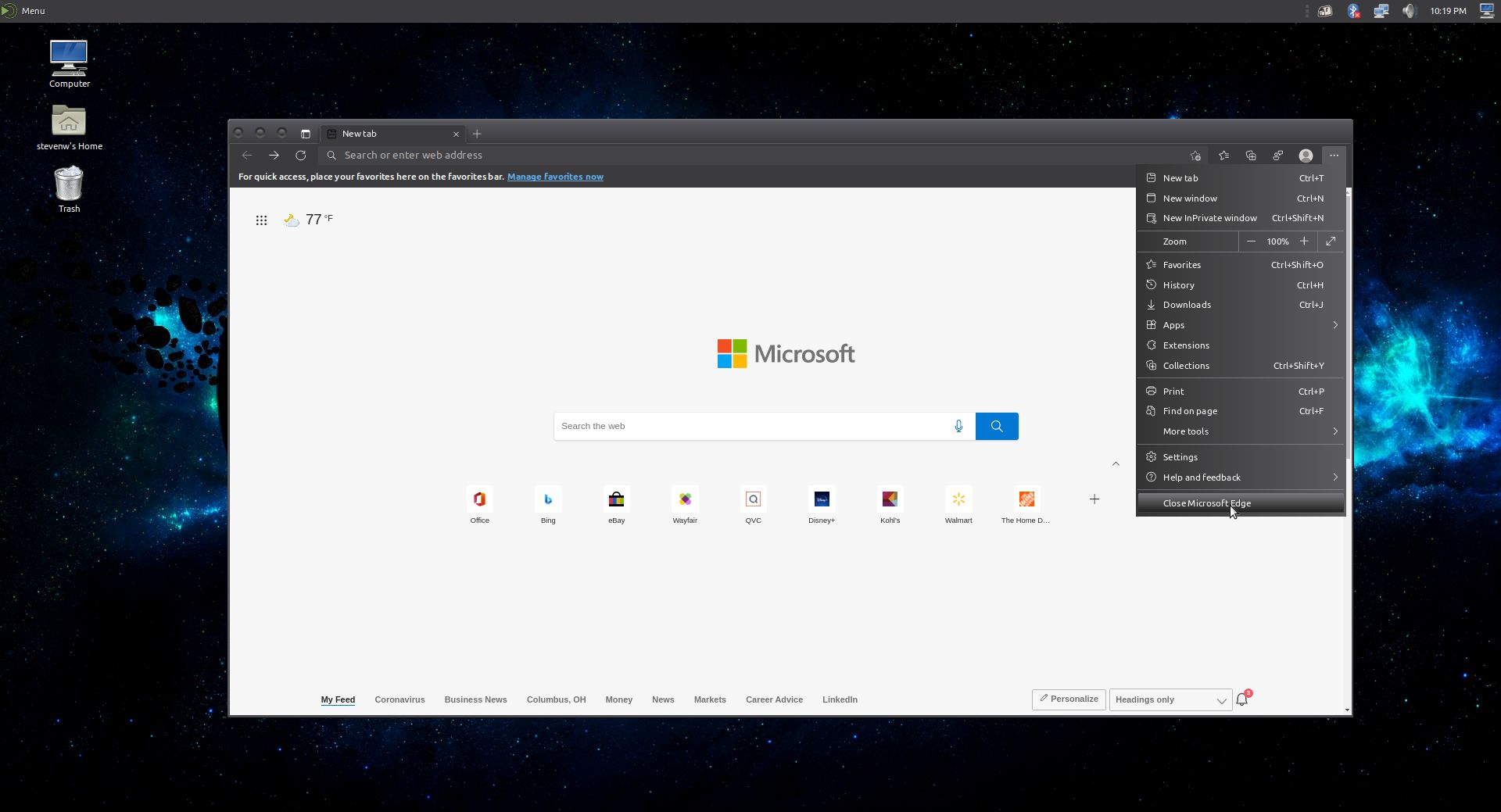Expand the Help and feedback submenu

[1241, 478]
